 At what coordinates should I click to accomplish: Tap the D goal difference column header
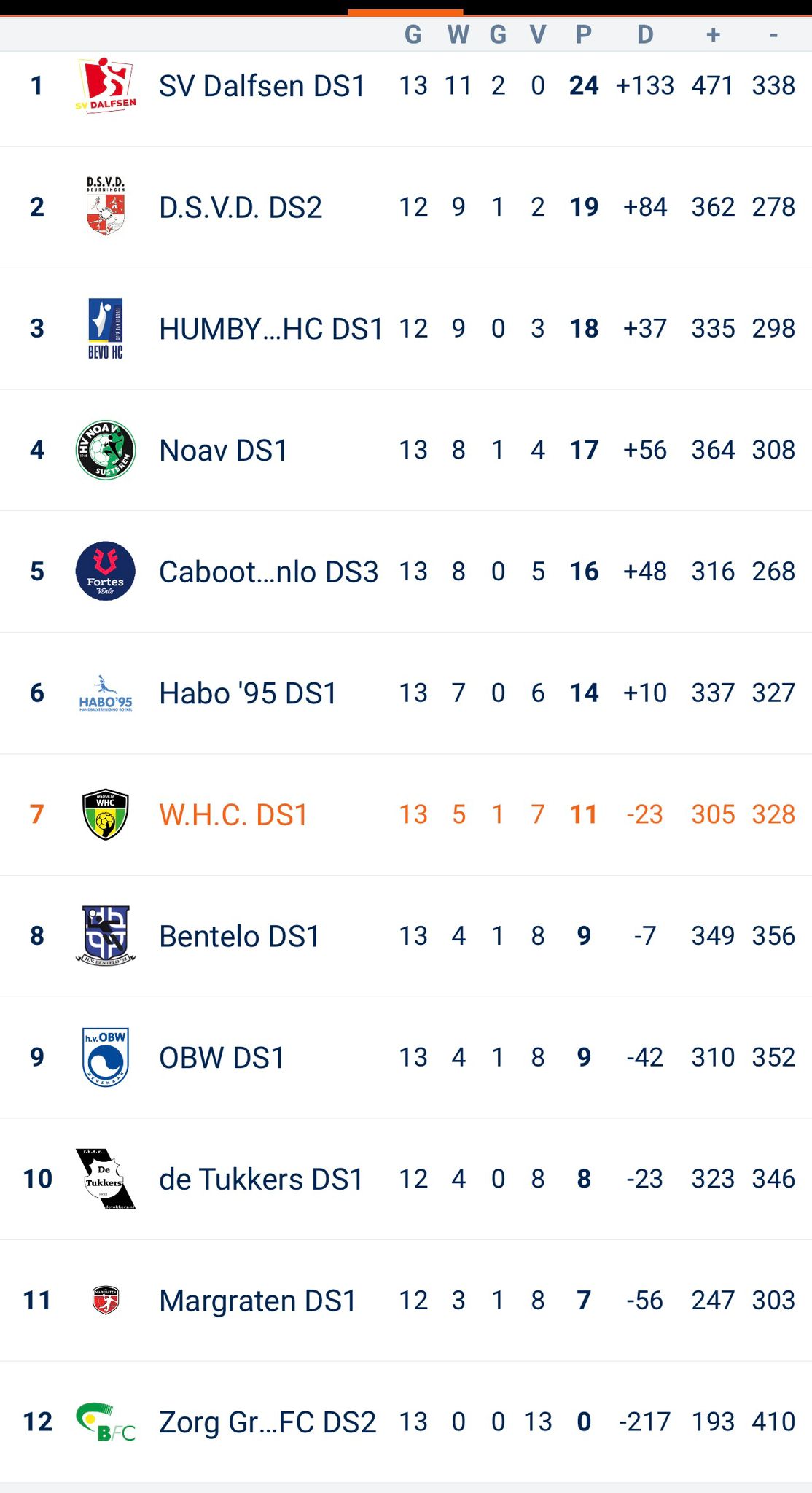pyautogui.click(x=645, y=34)
